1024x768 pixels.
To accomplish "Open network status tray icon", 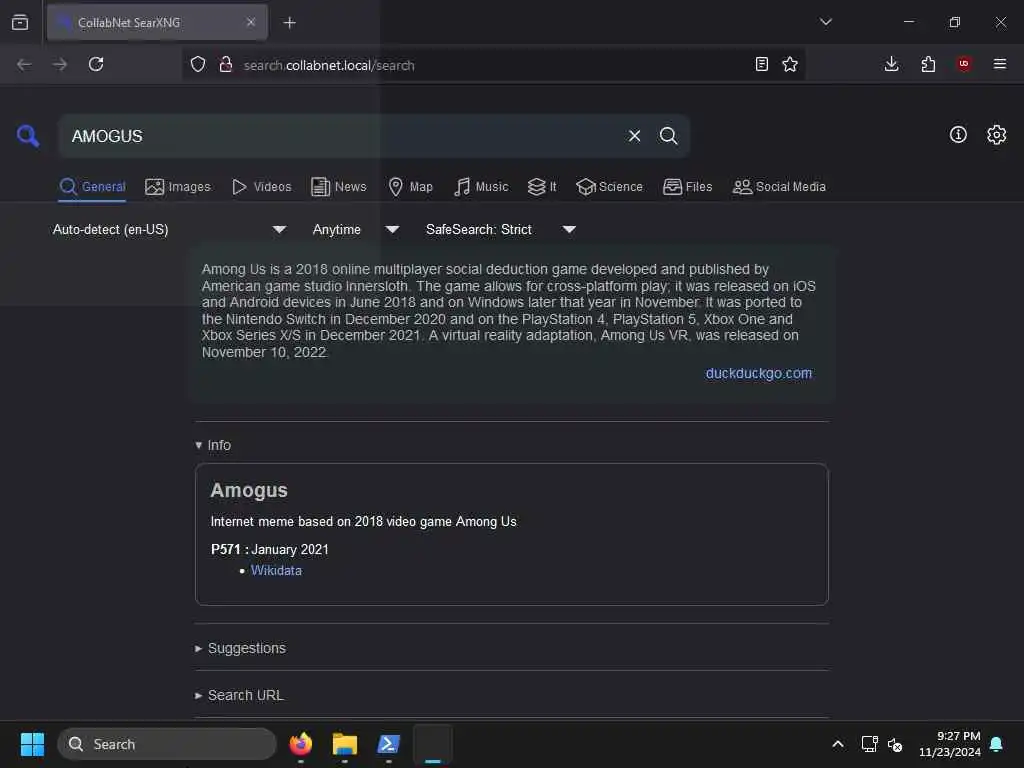I will 869,744.
